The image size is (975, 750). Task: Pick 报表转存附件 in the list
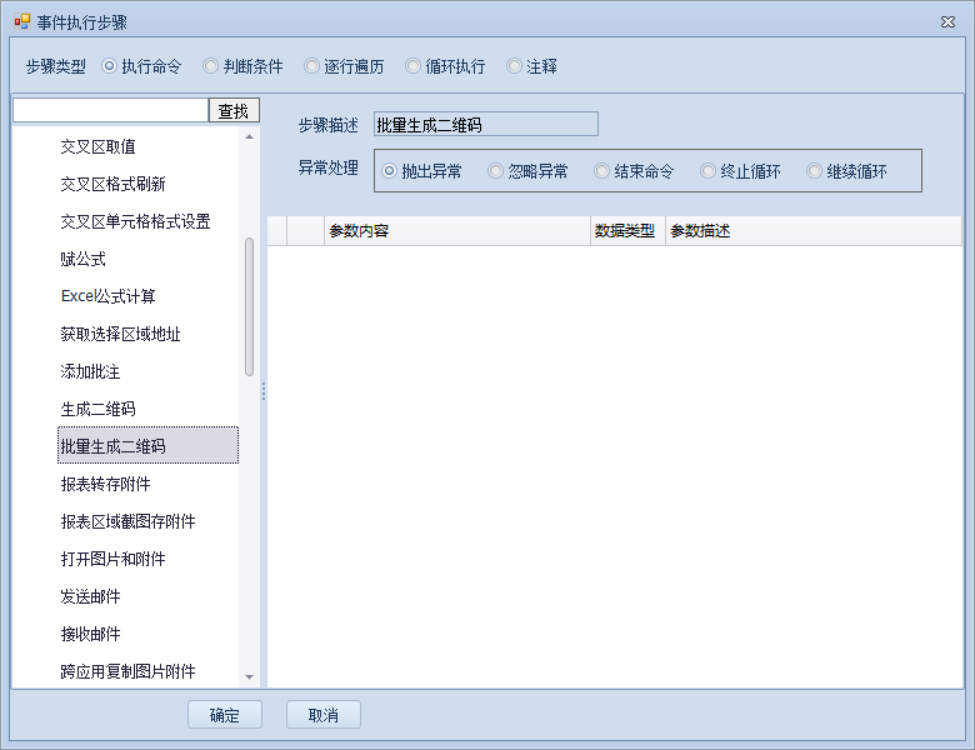click(x=105, y=484)
